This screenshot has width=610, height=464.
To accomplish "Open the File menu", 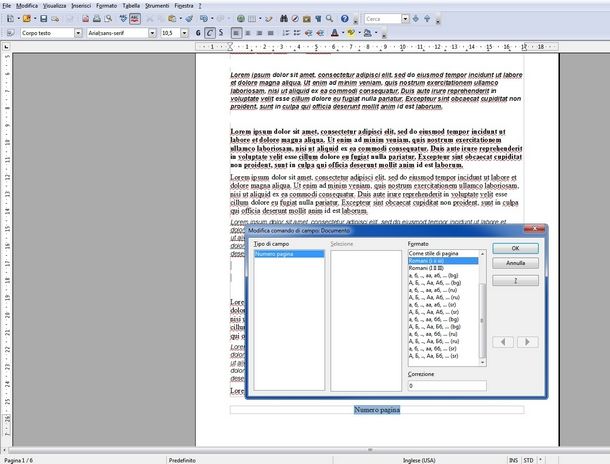I will 7,6.
